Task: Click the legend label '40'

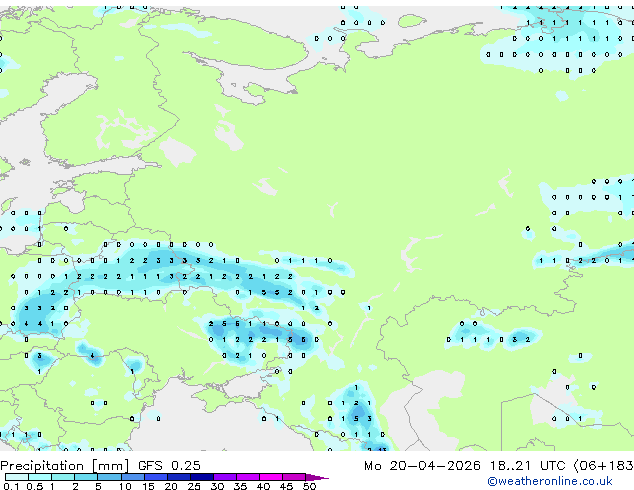Action: 263,486
